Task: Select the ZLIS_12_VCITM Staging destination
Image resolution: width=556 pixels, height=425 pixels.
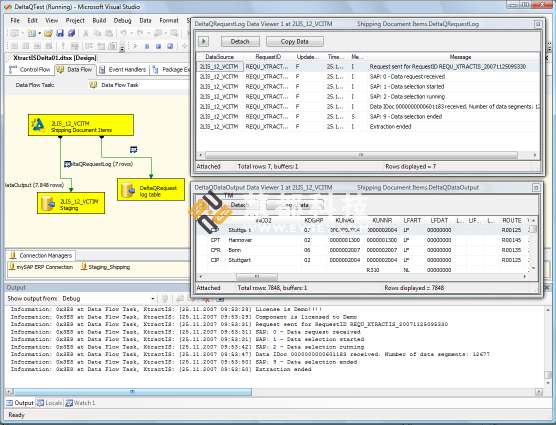Action: pyautogui.click(x=71, y=203)
